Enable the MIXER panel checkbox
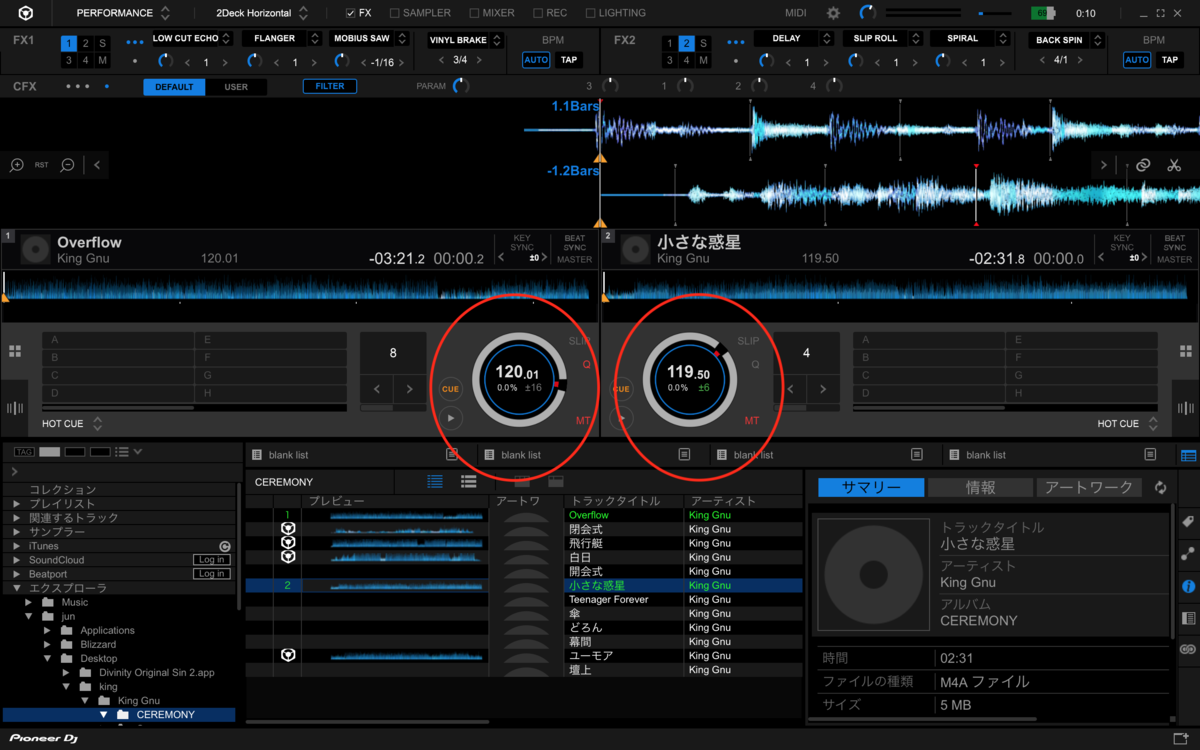 pyautogui.click(x=473, y=13)
